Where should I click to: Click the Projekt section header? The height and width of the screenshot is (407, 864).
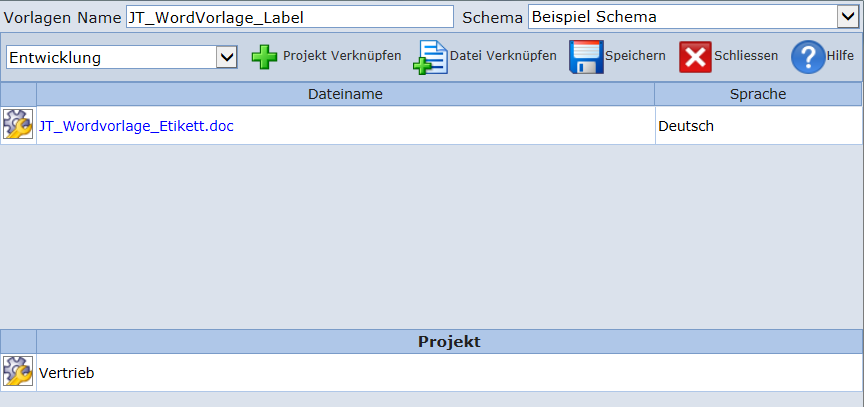[x=449, y=342]
